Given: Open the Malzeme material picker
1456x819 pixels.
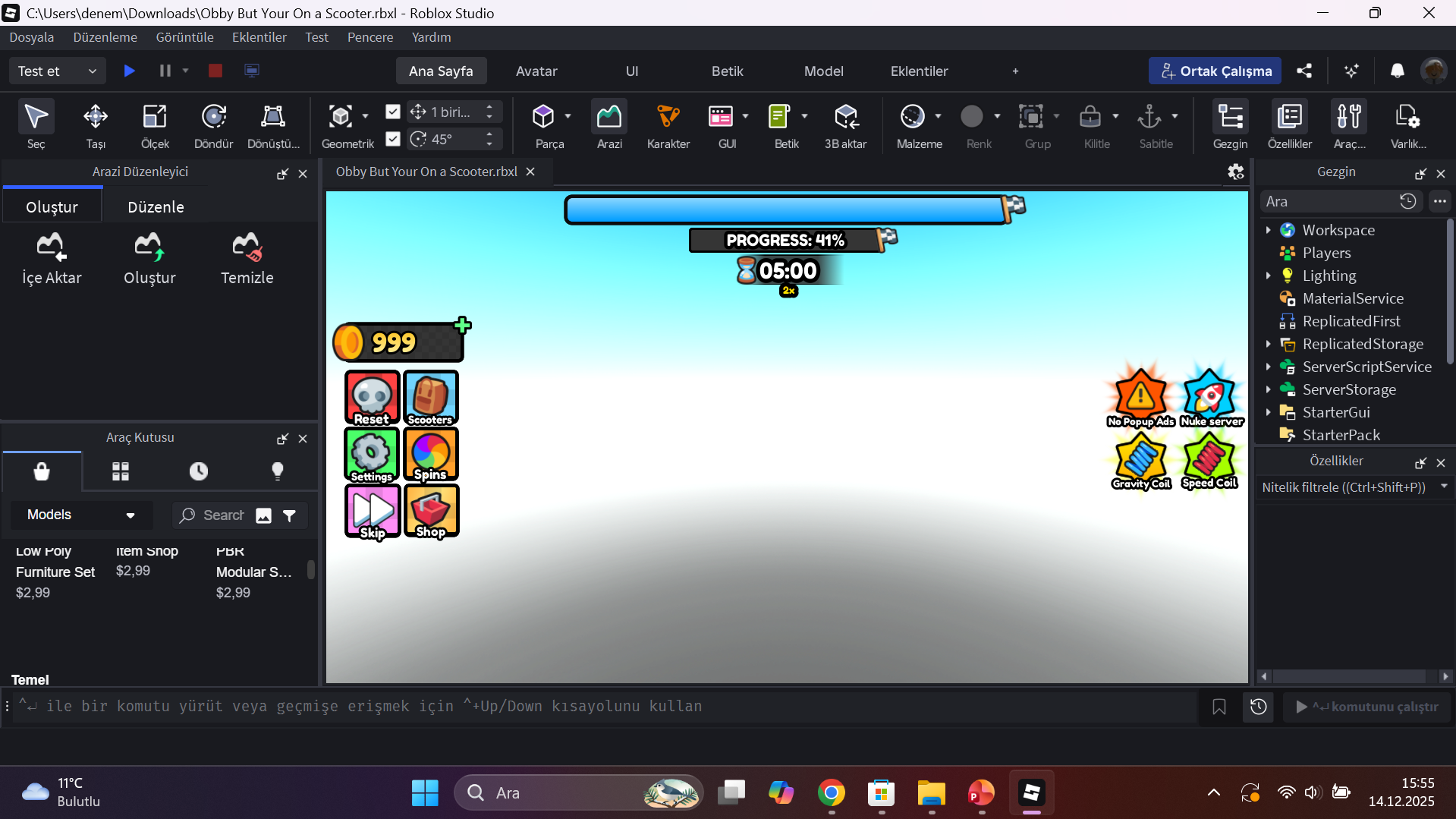Looking at the screenshot, I should click(912, 117).
